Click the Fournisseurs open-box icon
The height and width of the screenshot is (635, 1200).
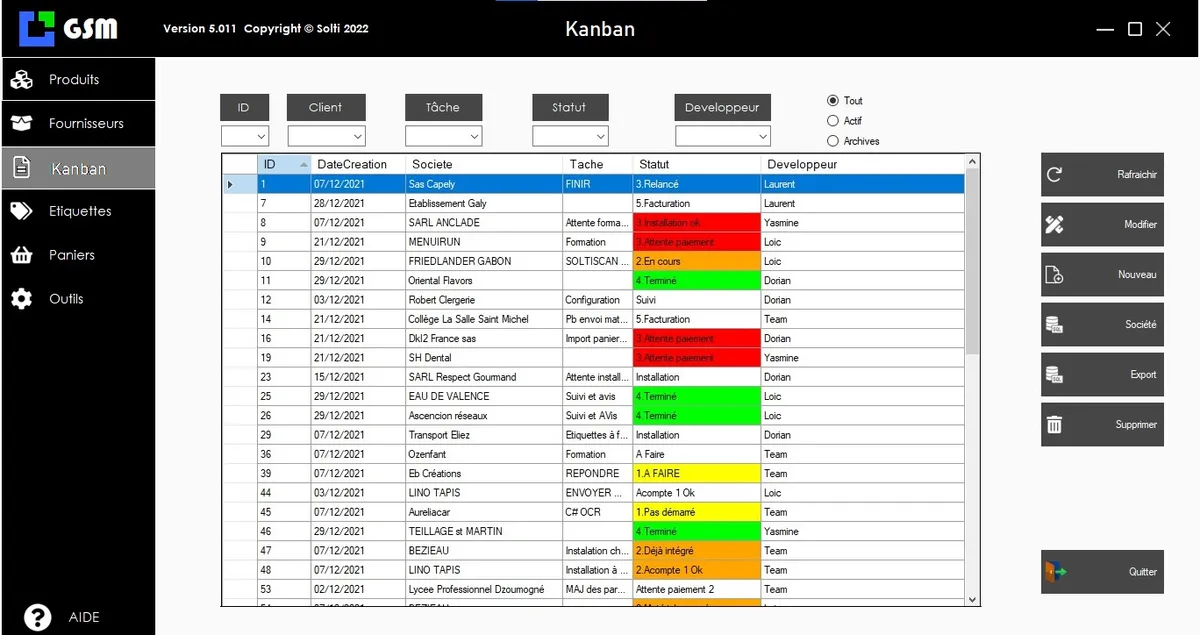(x=22, y=123)
